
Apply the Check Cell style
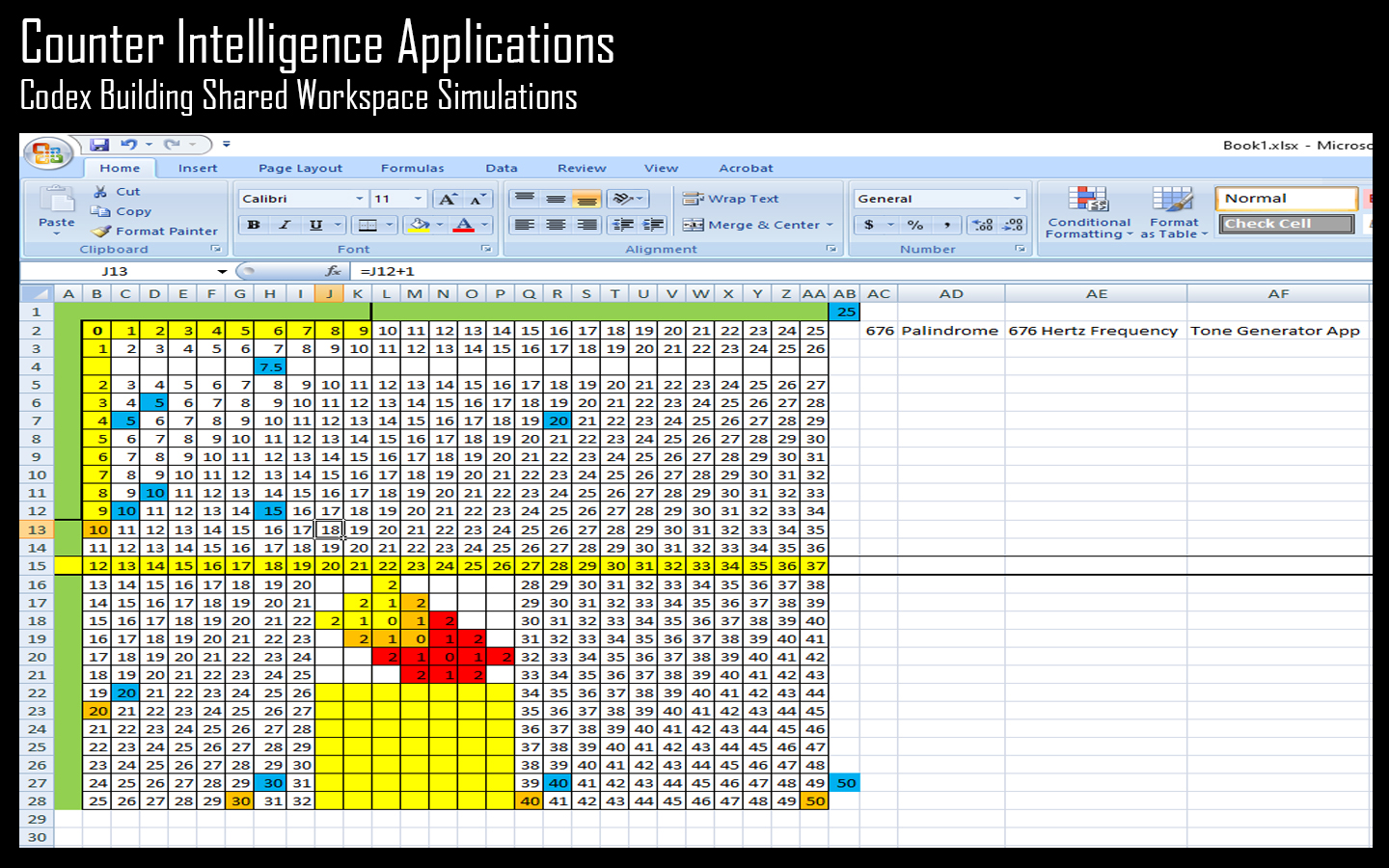coord(1287,224)
